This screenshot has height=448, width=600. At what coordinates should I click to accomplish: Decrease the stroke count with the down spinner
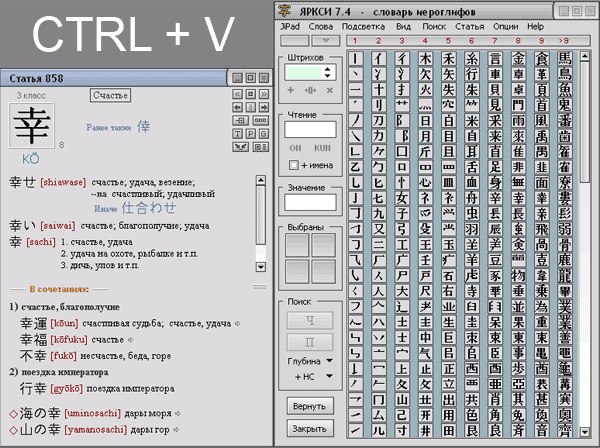click(x=328, y=76)
